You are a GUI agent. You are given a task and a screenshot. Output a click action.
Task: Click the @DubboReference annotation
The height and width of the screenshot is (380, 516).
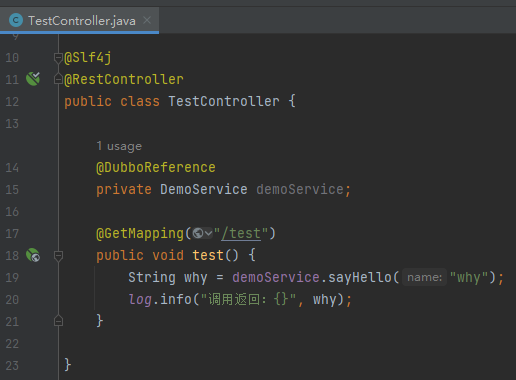[x=156, y=167]
